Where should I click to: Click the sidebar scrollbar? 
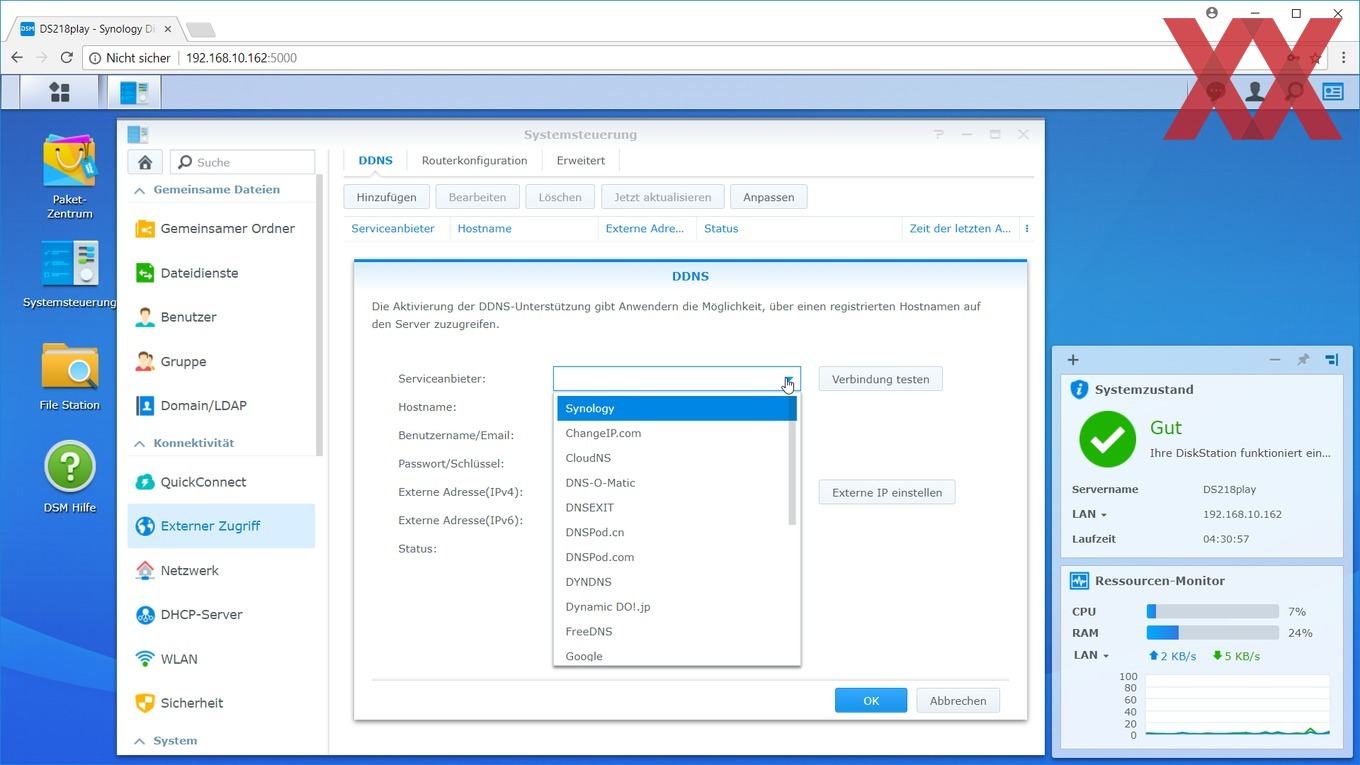pos(320,315)
